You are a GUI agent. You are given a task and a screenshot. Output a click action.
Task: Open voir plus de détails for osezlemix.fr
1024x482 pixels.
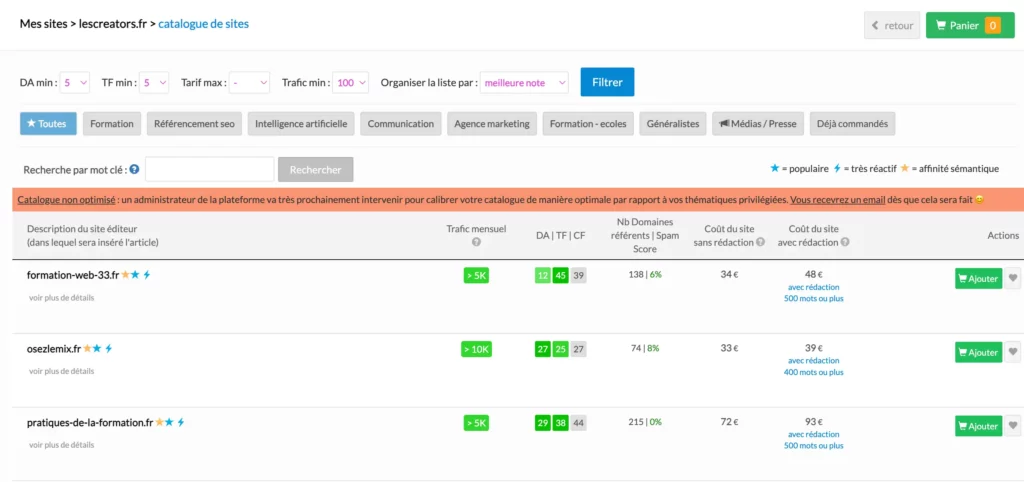pos(61,371)
